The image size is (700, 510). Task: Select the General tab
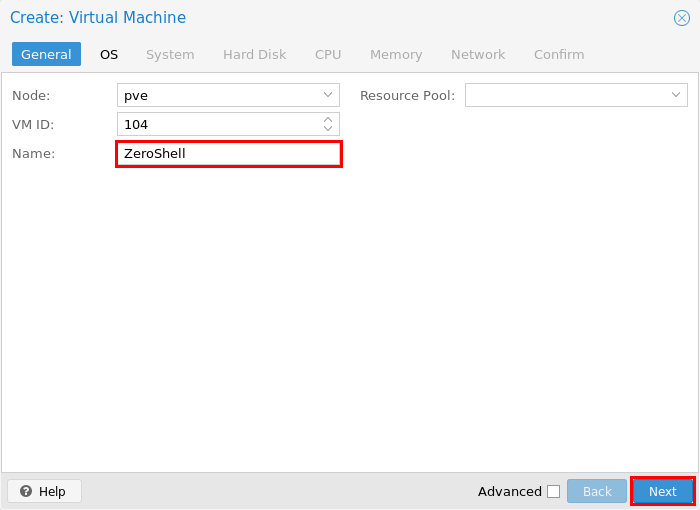point(46,54)
